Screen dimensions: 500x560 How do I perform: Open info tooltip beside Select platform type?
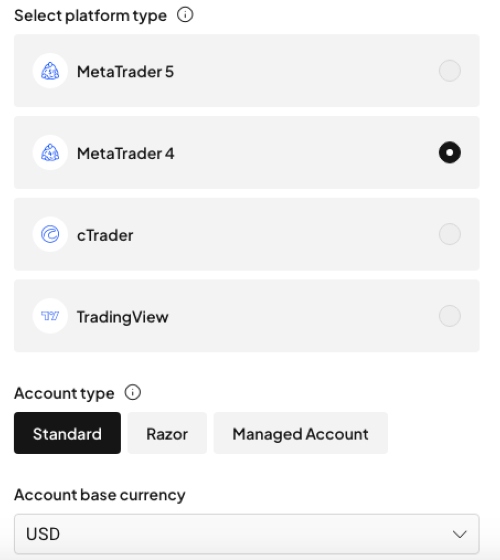(x=185, y=15)
